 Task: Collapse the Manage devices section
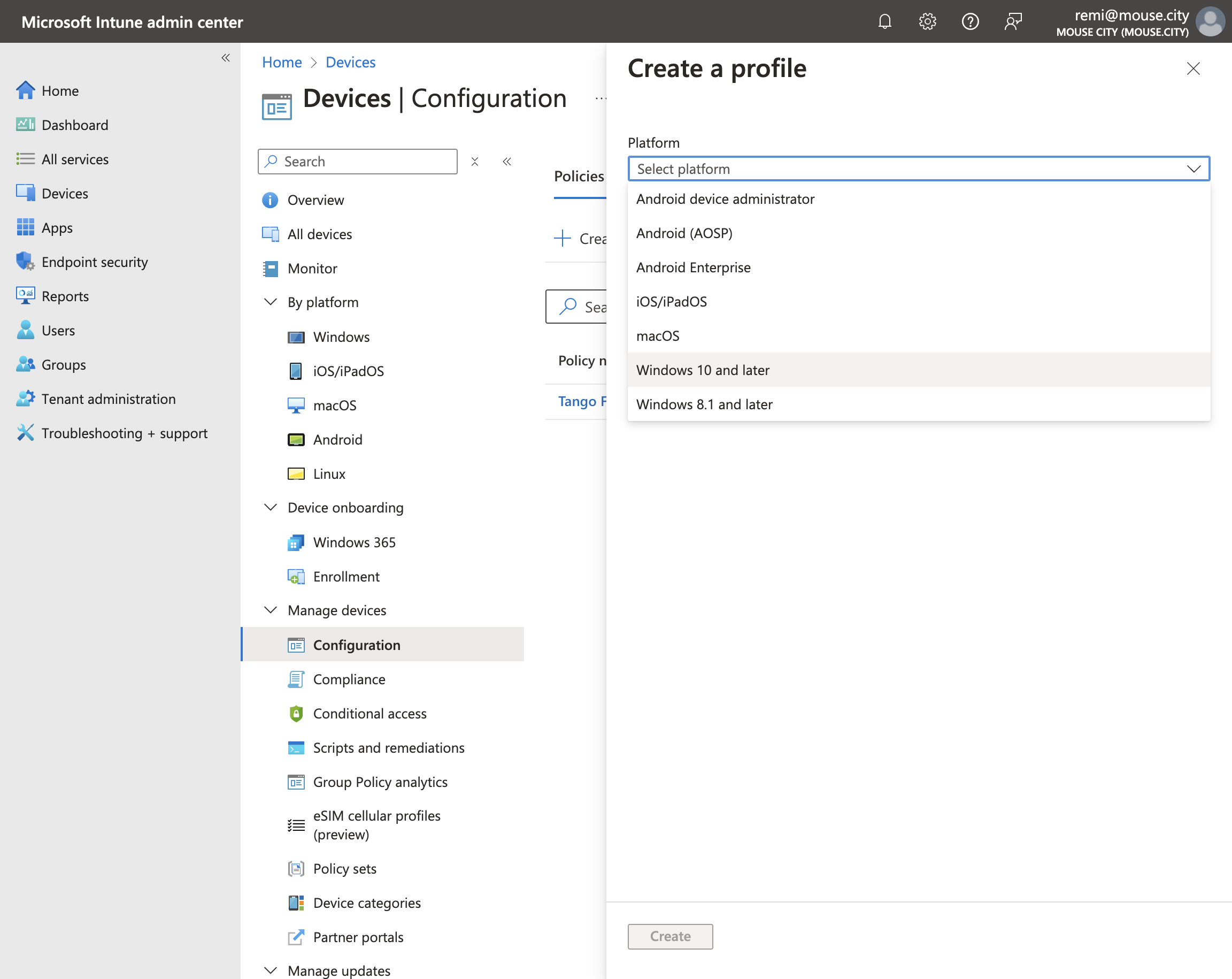pos(270,610)
